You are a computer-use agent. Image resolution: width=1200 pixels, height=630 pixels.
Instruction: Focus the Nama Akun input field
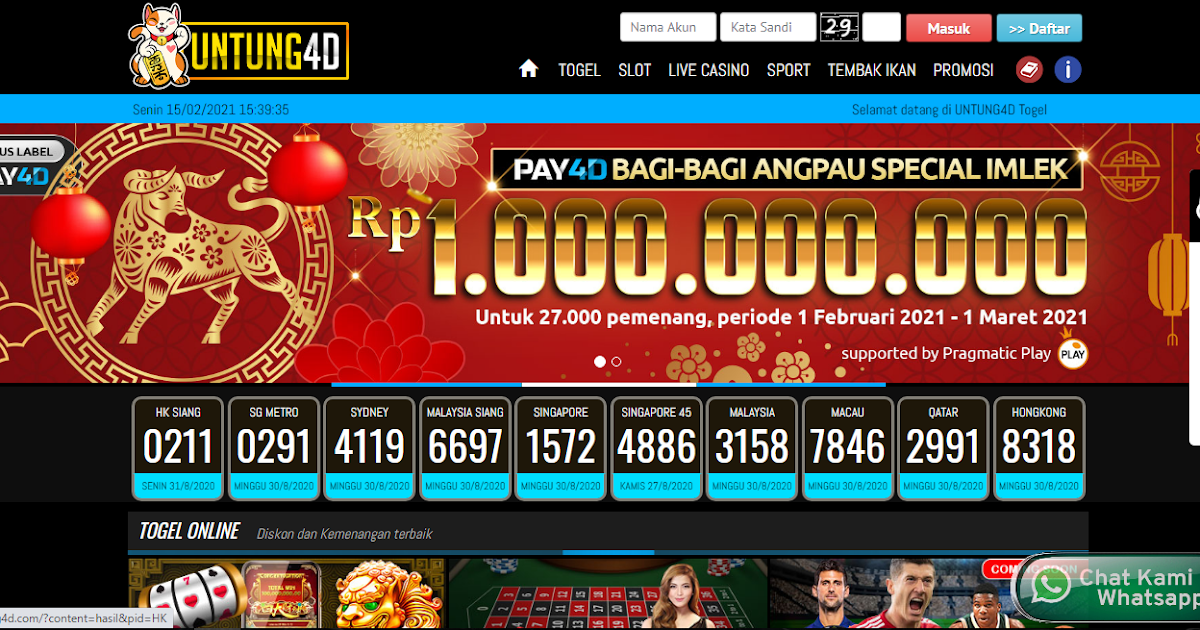[x=668, y=27]
